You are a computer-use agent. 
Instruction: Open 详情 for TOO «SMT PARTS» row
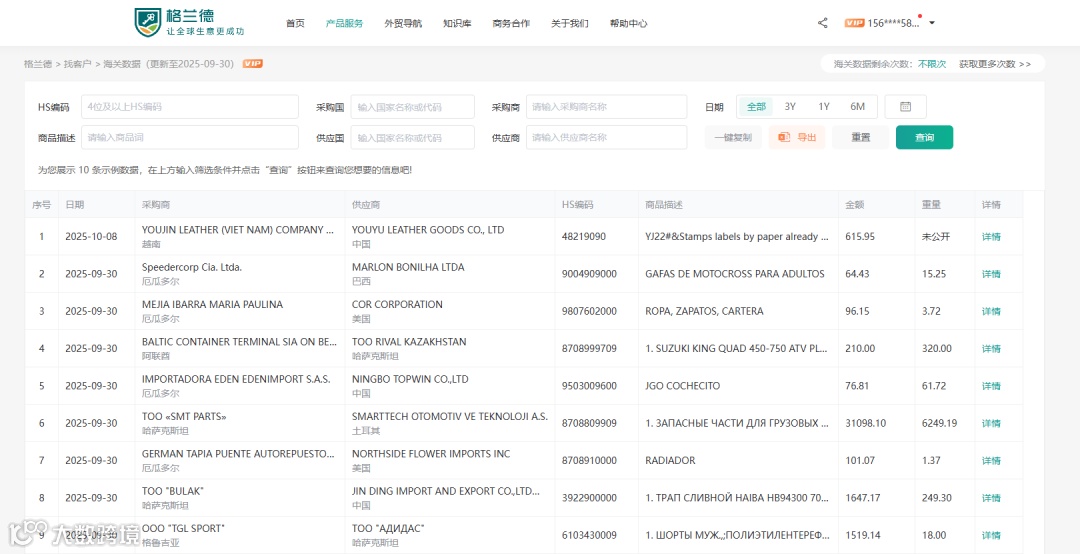[991, 423]
